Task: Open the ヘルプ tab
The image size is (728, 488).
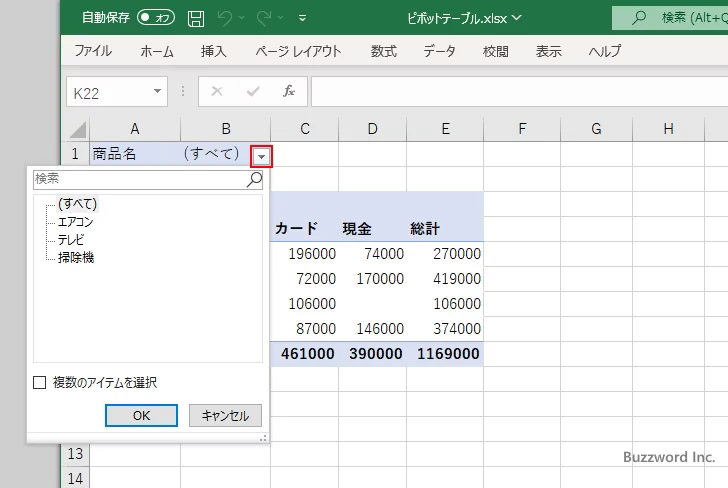Action: (604, 51)
